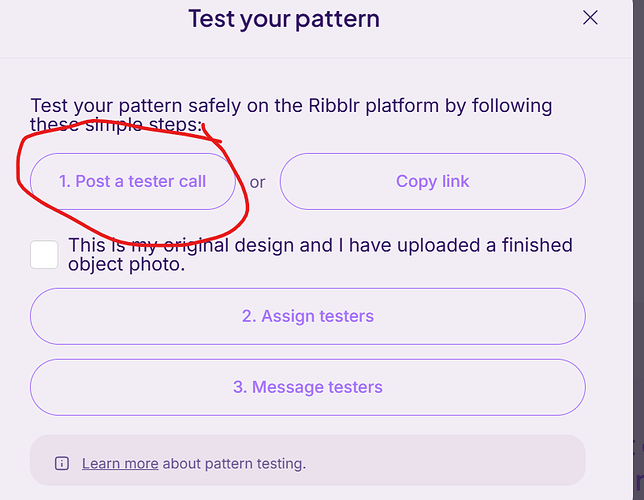The height and width of the screenshot is (500, 644).
Task: Select Post a tester call button
Action: (133, 181)
